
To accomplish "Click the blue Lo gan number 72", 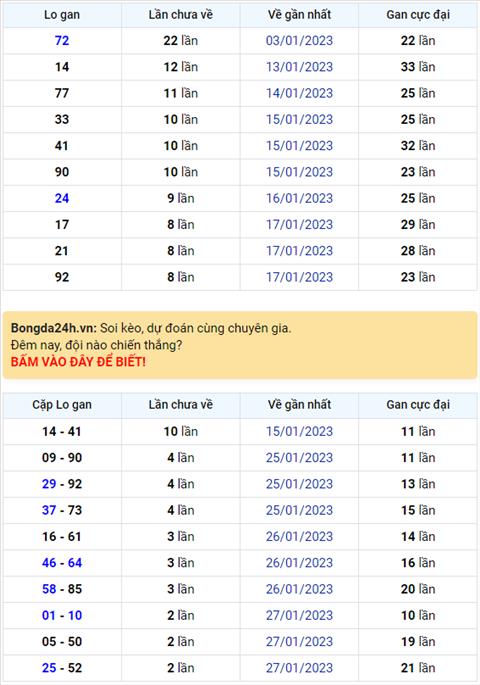I will pyautogui.click(x=62, y=41).
